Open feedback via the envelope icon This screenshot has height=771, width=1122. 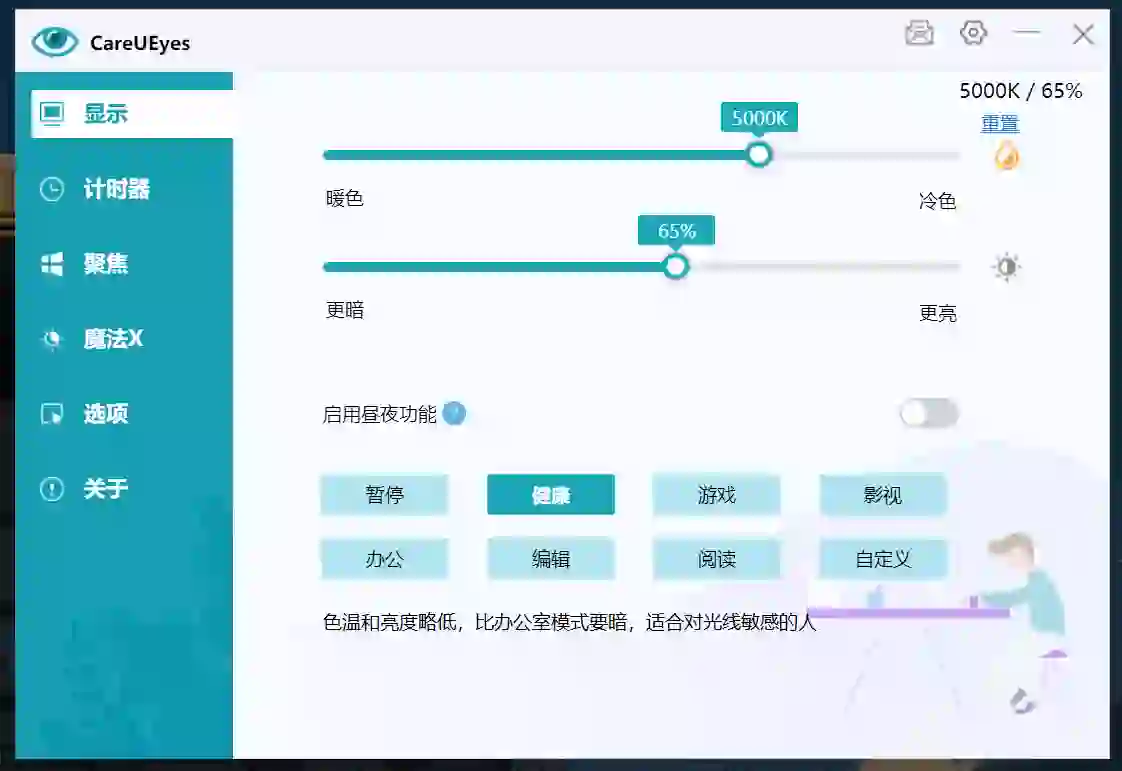[x=921, y=33]
